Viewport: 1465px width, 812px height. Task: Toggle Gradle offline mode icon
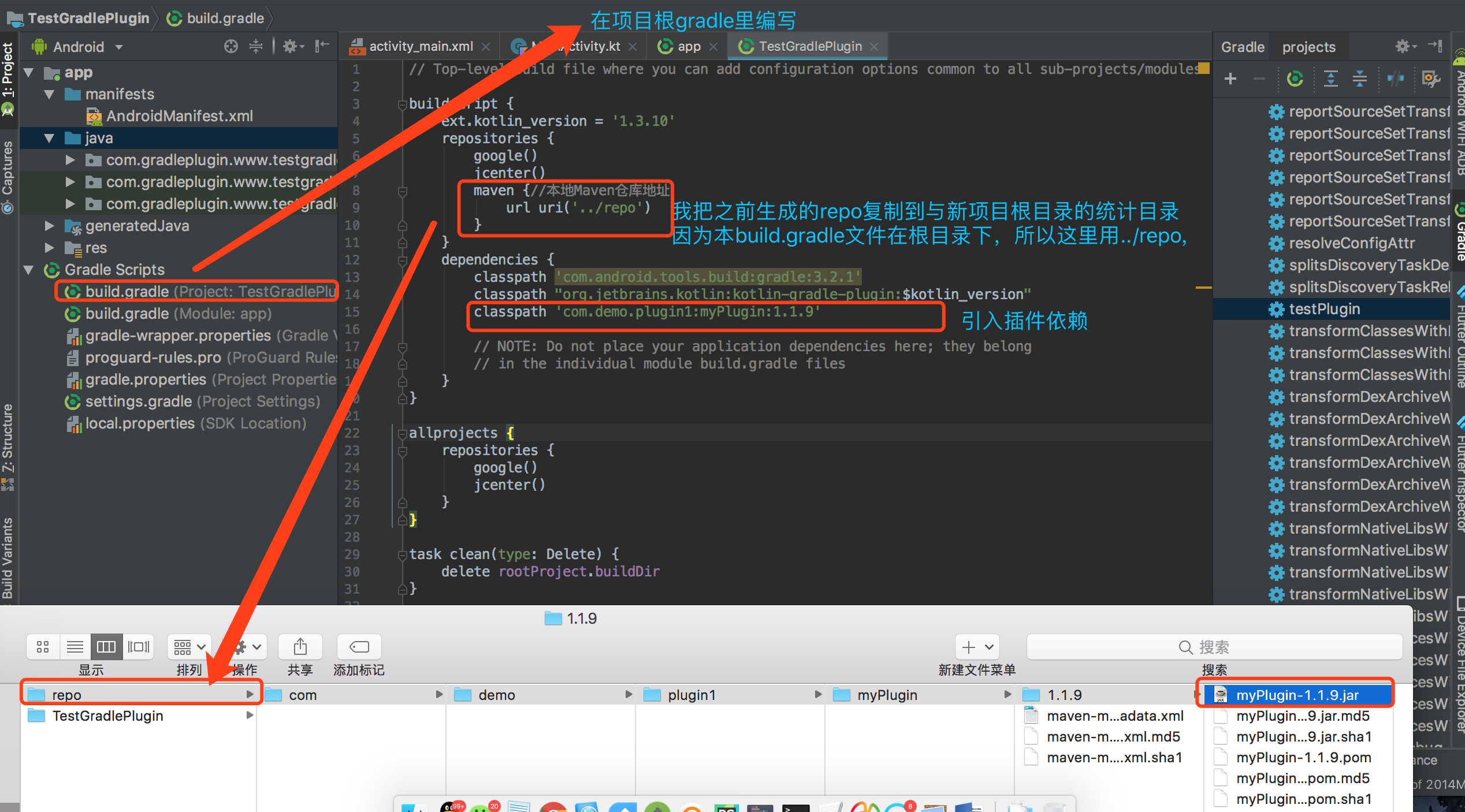coord(1396,79)
